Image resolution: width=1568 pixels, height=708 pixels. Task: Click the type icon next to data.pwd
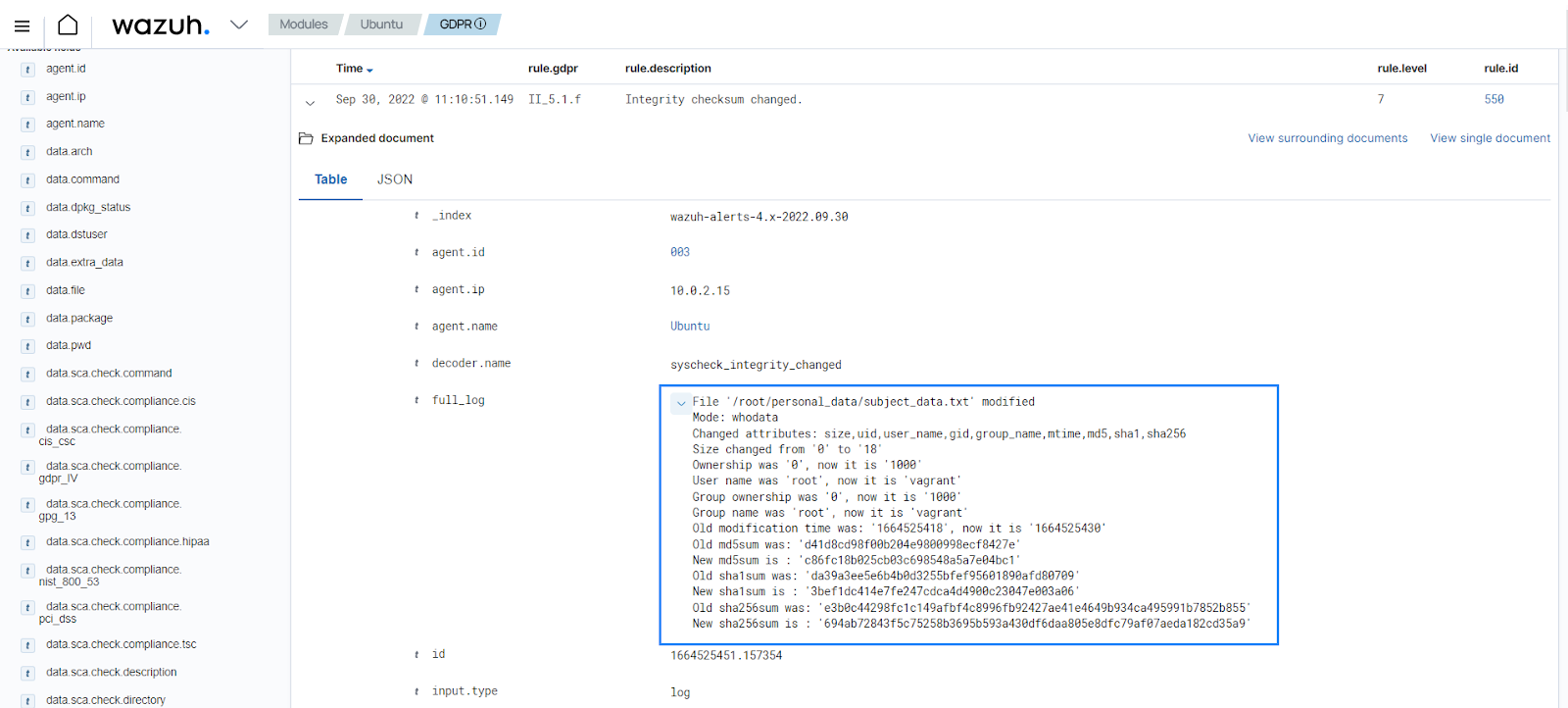tap(27, 346)
